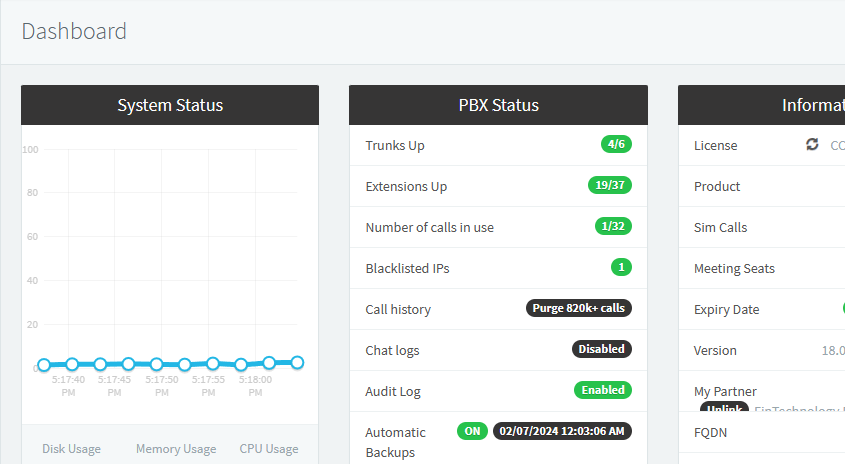845x464 pixels.
Task: Click the System Status panel header
Action: click(170, 105)
